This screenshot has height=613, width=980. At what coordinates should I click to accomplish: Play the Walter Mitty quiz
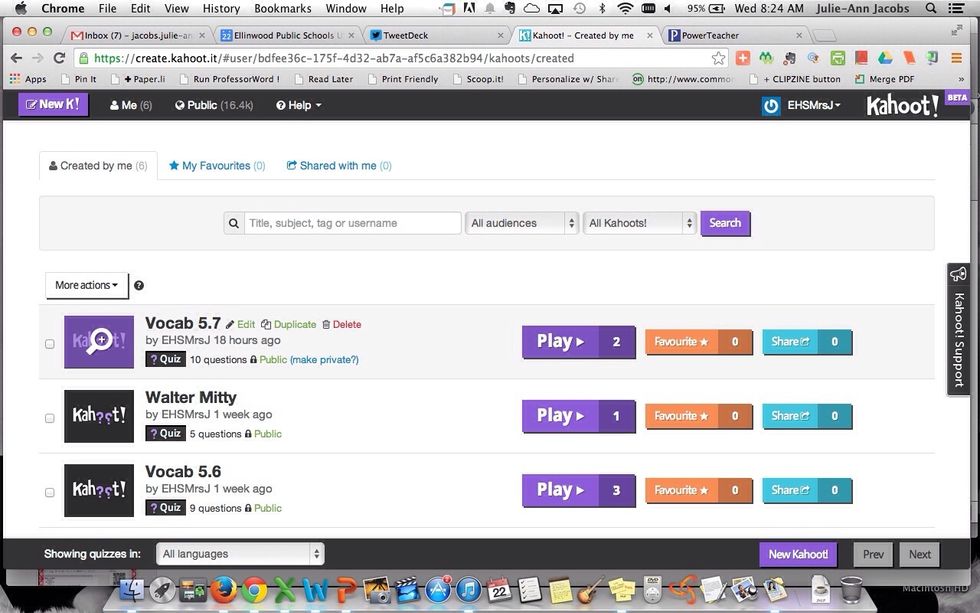tap(579, 416)
